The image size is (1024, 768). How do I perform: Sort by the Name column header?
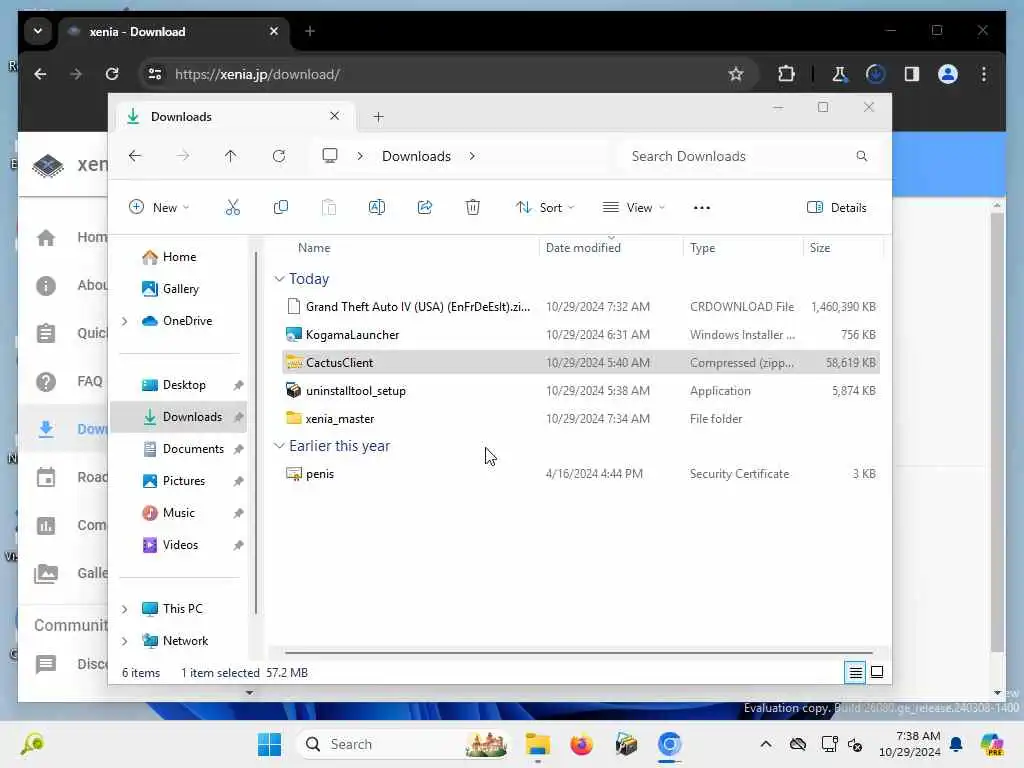pyautogui.click(x=314, y=248)
